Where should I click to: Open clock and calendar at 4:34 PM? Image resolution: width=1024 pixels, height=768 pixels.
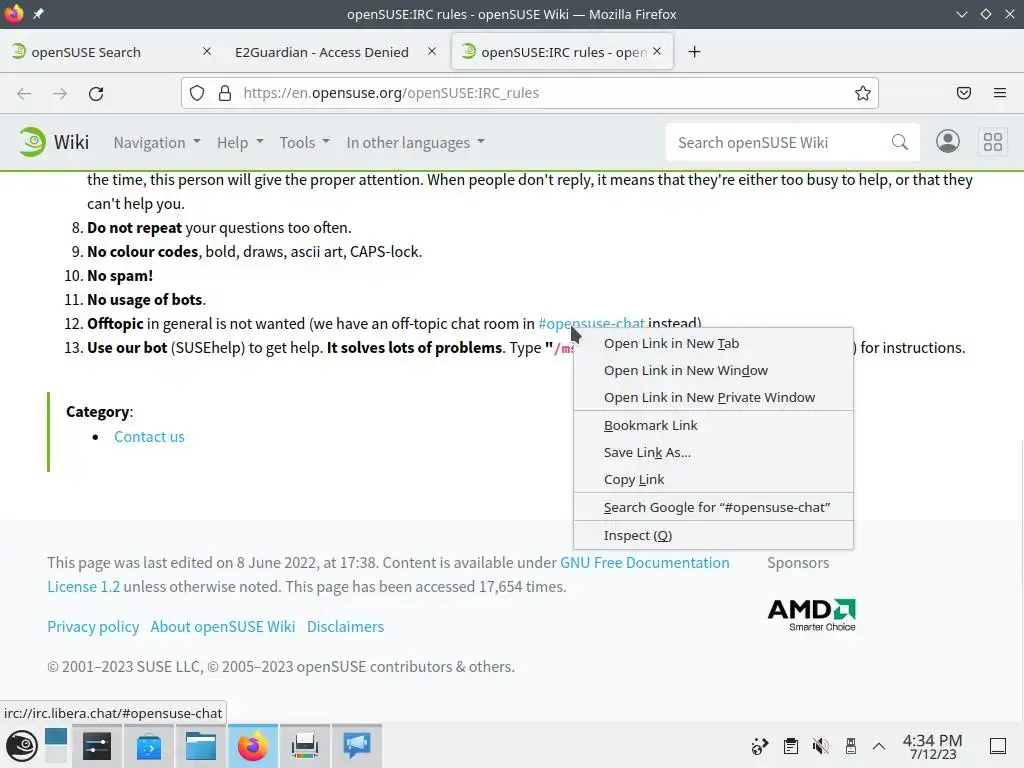(x=932, y=746)
